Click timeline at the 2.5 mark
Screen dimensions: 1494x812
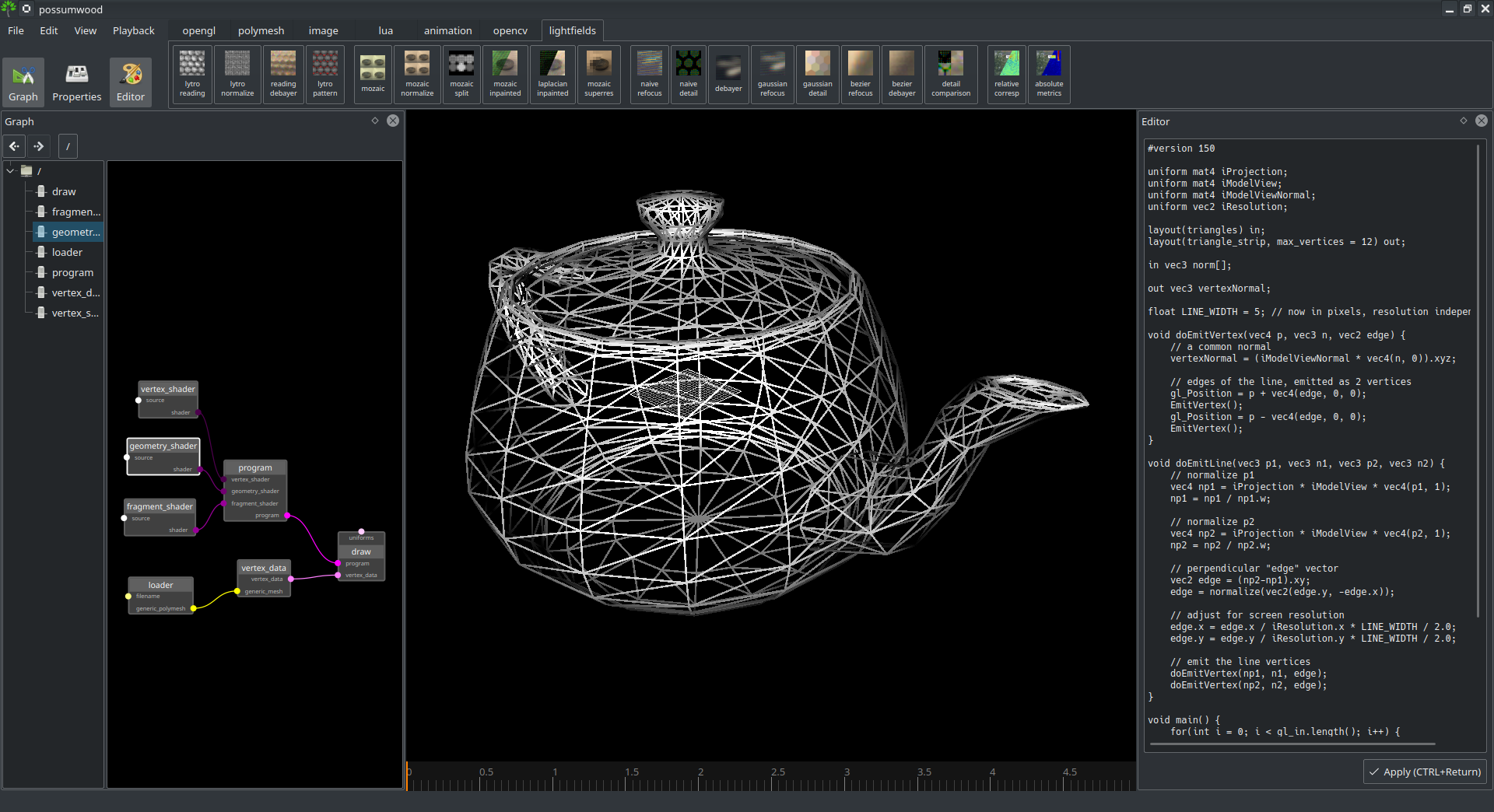pyautogui.click(x=778, y=776)
